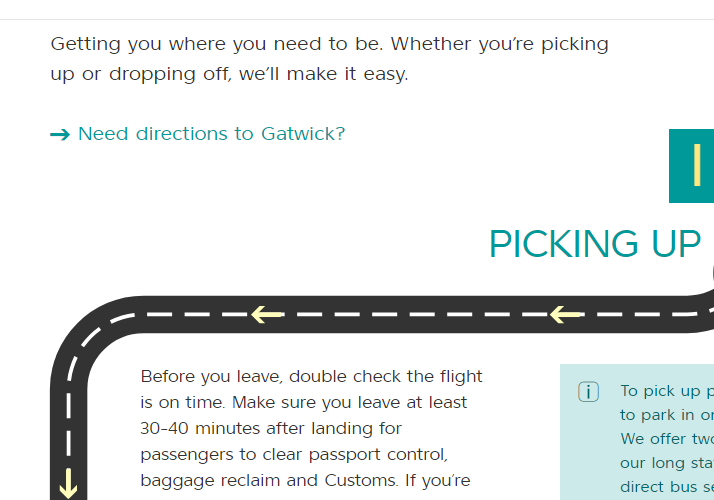
Task: Click the 'Before you leave, double check' line
Action: pyautogui.click(x=311, y=377)
